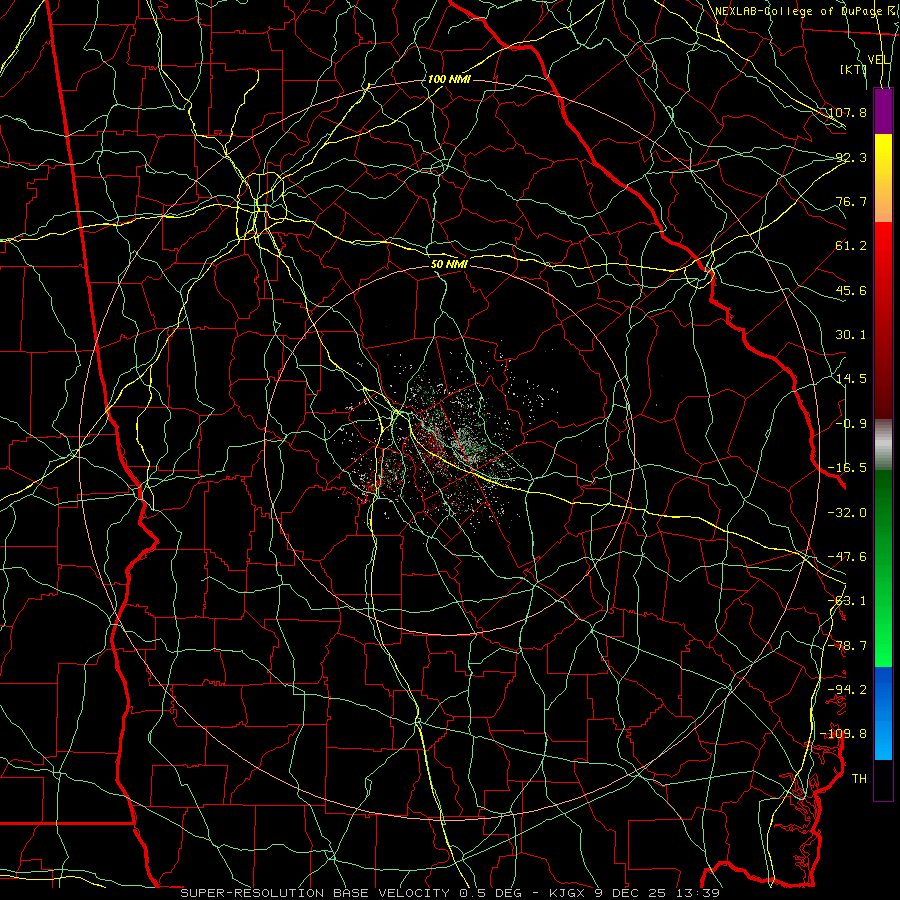Screen dimensions: 900x900
Task: Click the -0.9 velocity scale value
Action: coord(851,424)
